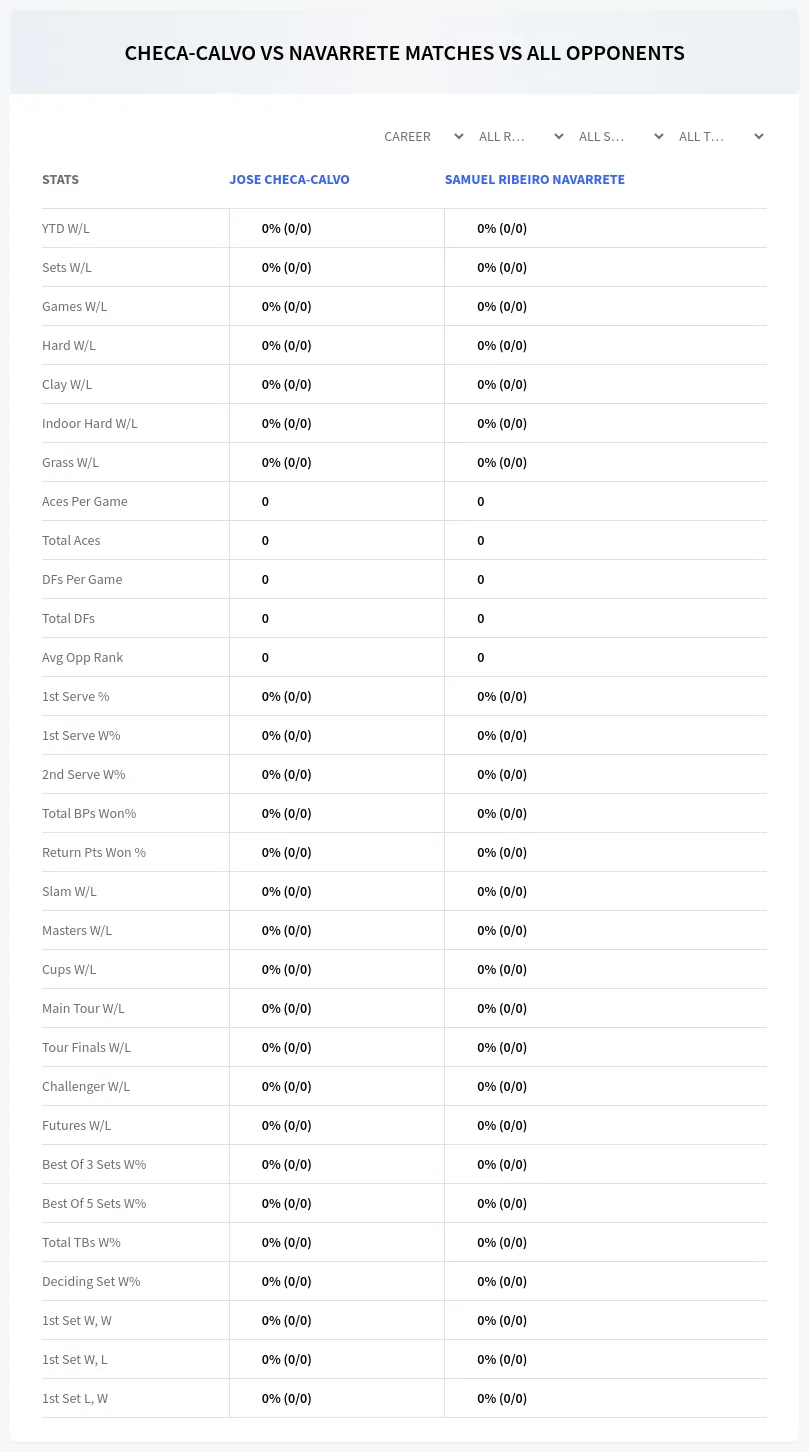Click the chevron next to ALL S...
This screenshot has height=1452, width=809.
(x=659, y=137)
